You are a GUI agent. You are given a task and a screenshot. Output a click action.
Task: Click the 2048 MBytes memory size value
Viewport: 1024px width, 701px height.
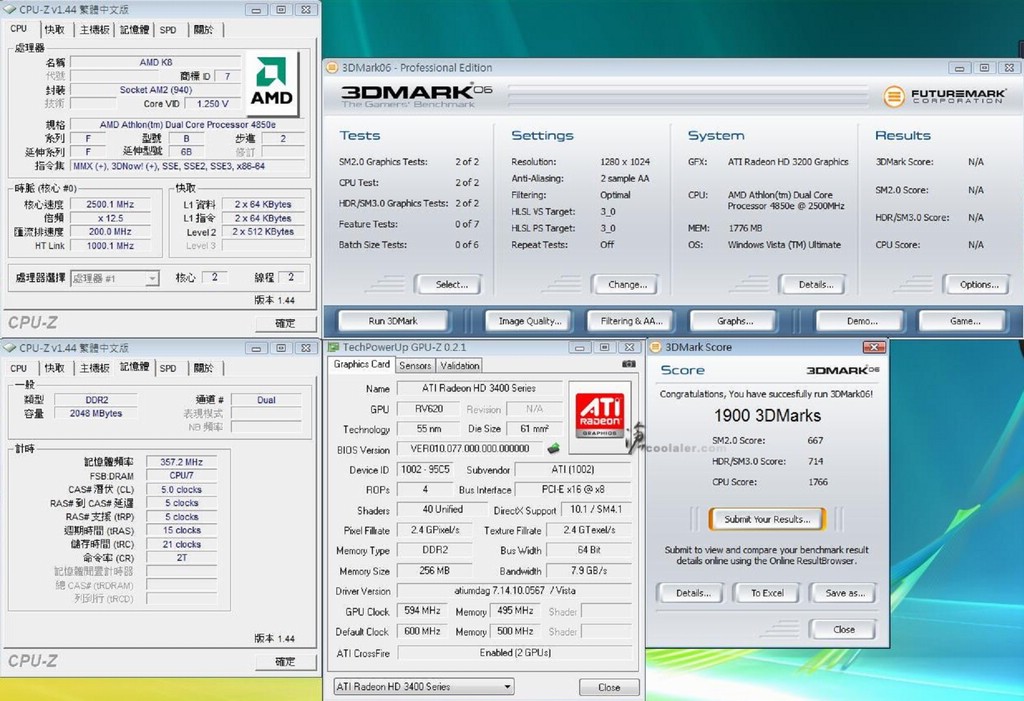(x=95, y=413)
